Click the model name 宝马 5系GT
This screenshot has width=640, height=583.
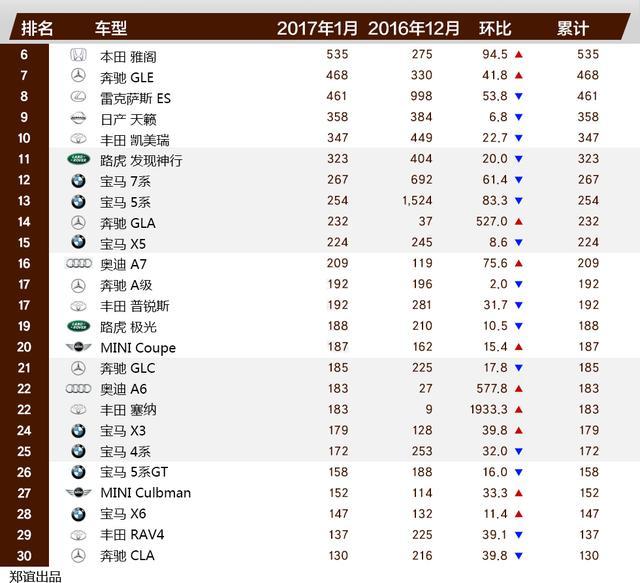(134, 472)
